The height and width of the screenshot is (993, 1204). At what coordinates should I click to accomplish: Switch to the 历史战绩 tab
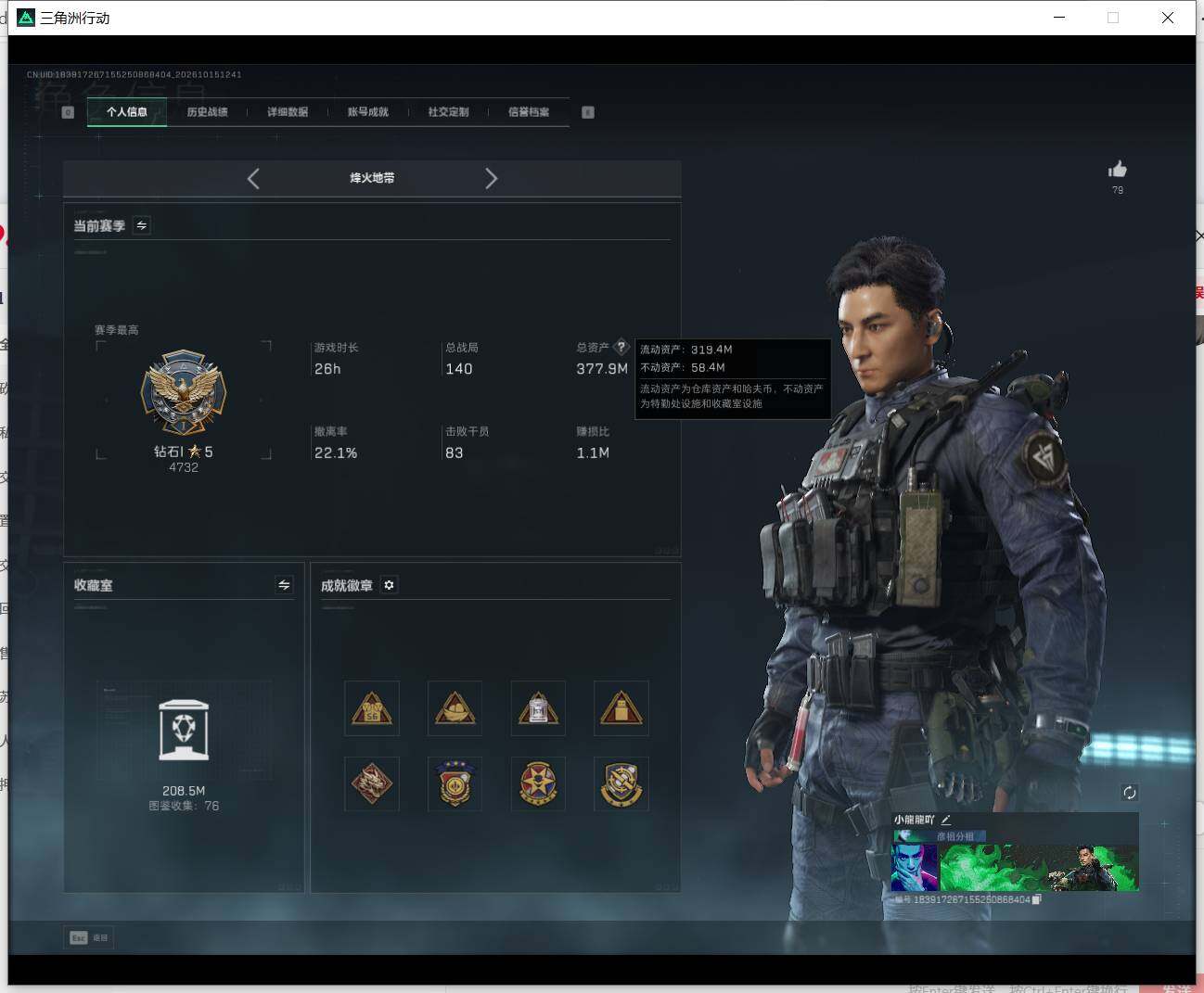[207, 112]
